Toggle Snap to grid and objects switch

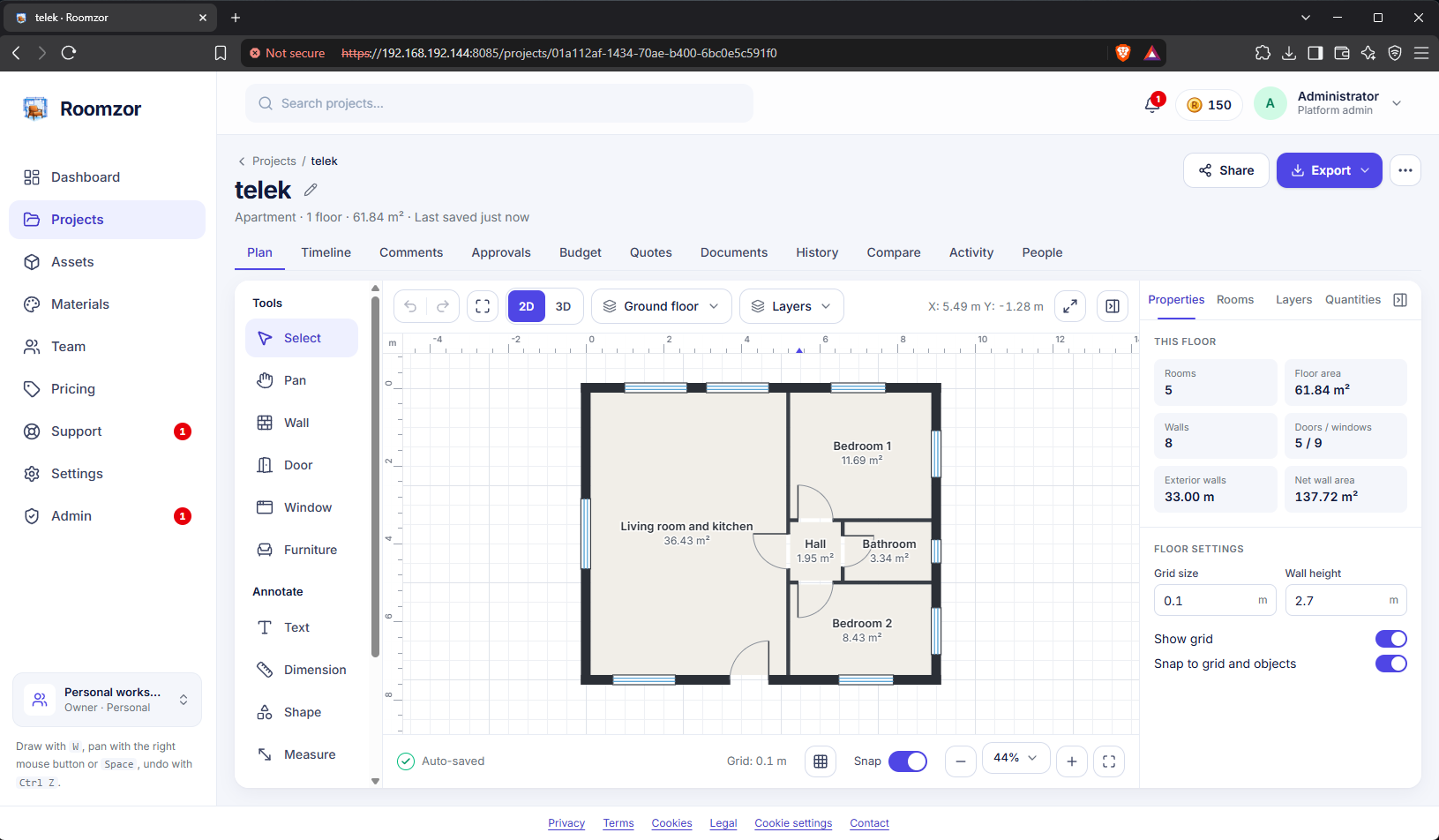[x=1391, y=664]
